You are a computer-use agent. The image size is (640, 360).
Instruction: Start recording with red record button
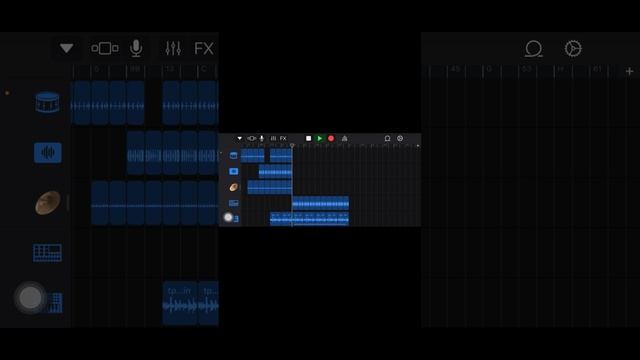pyautogui.click(x=331, y=138)
